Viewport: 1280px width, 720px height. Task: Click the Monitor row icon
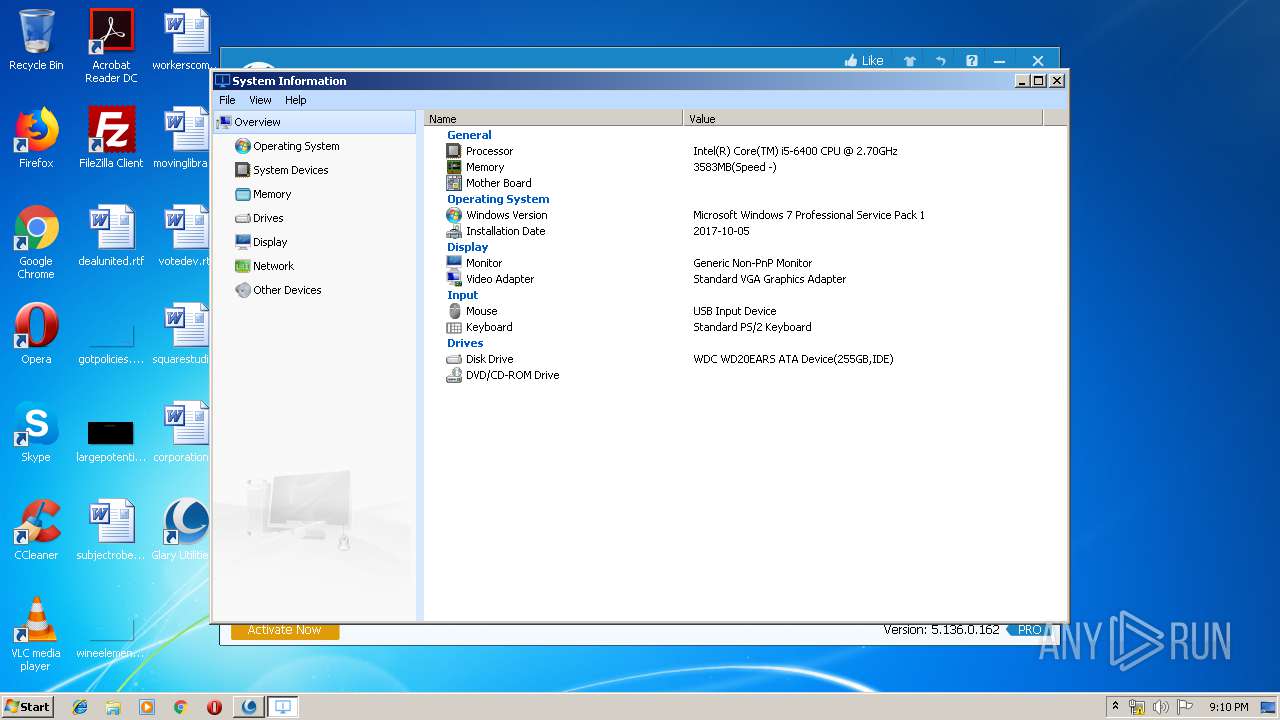pos(454,263)
